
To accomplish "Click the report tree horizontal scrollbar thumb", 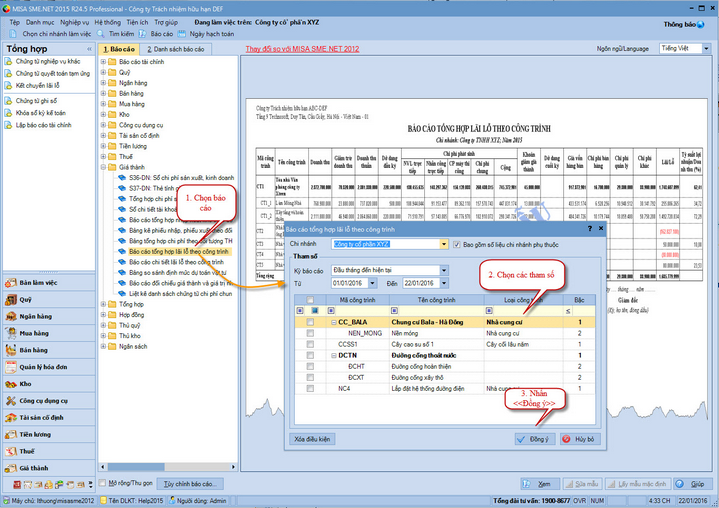I will pyautogui.click(x=136, y=467).
